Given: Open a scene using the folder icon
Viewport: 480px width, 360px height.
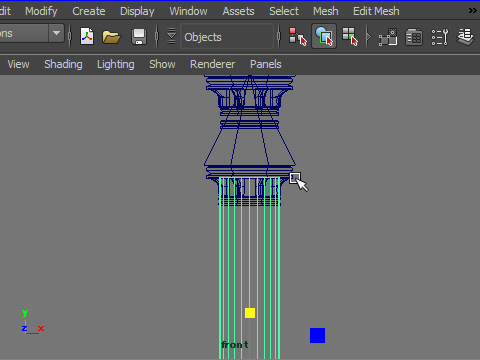Looking at the screenshot, I should coord(111,37).
